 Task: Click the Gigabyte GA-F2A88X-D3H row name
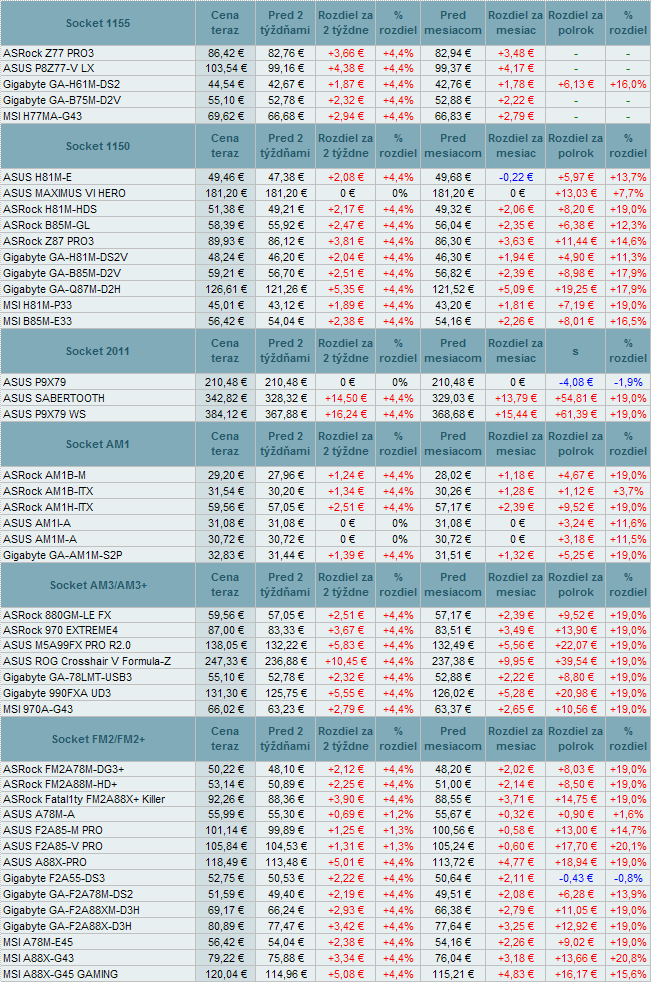67,926
